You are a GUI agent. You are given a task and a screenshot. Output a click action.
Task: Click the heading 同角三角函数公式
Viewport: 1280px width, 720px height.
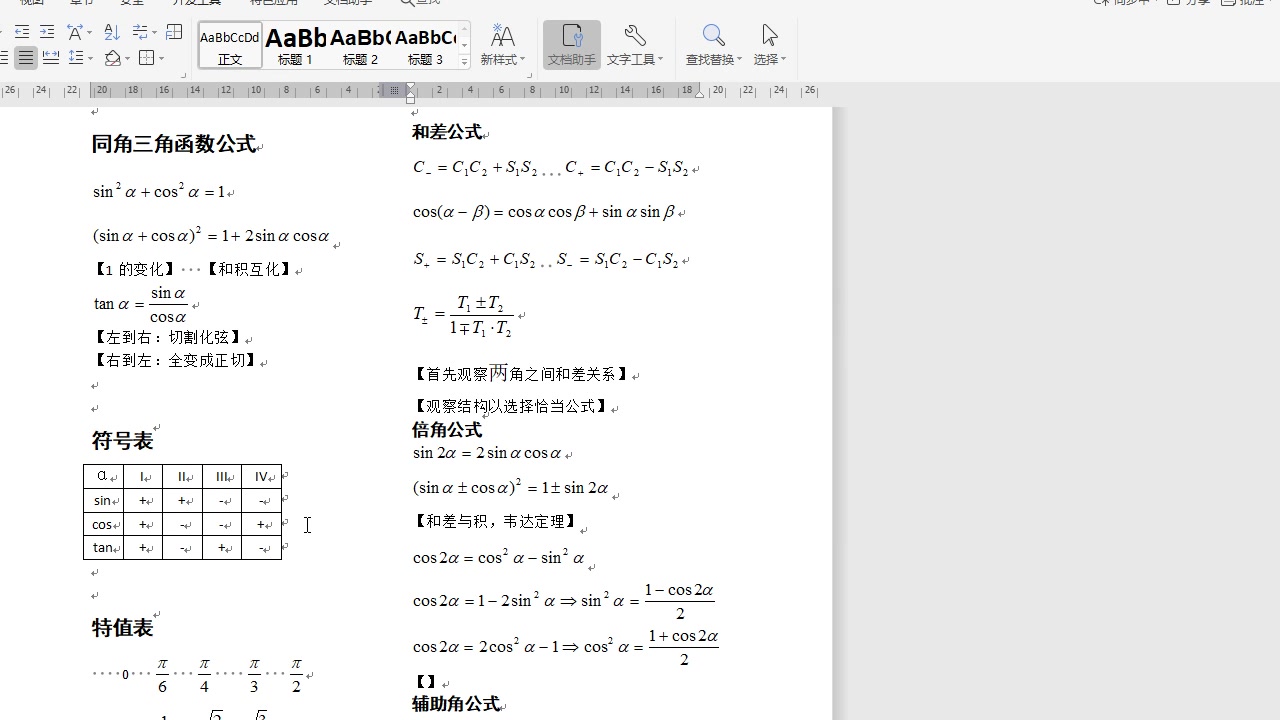pyautogui.click(x=173, y=144)
